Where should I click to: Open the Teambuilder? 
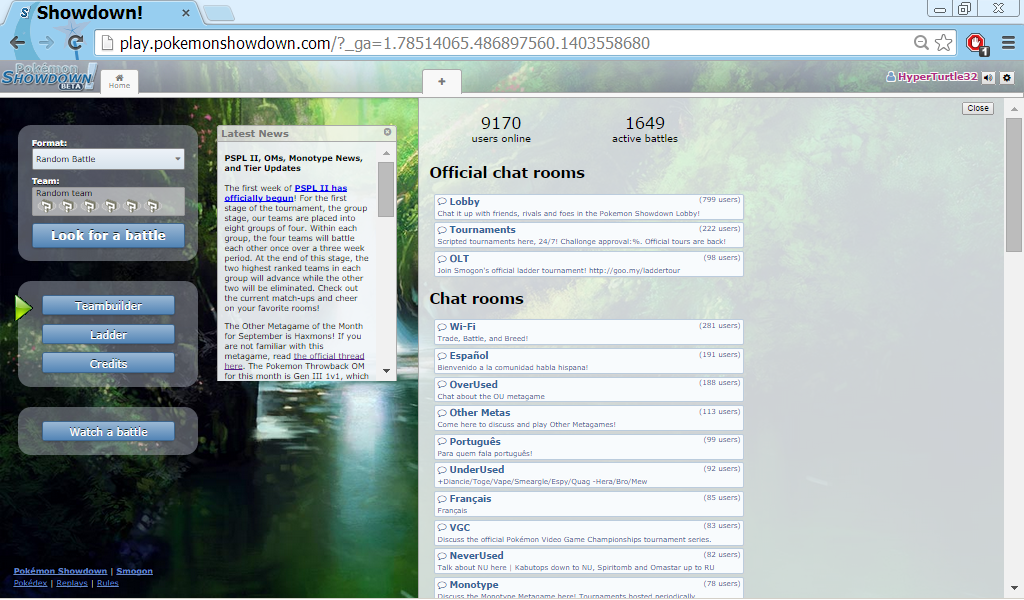click(x=108, y=306)
